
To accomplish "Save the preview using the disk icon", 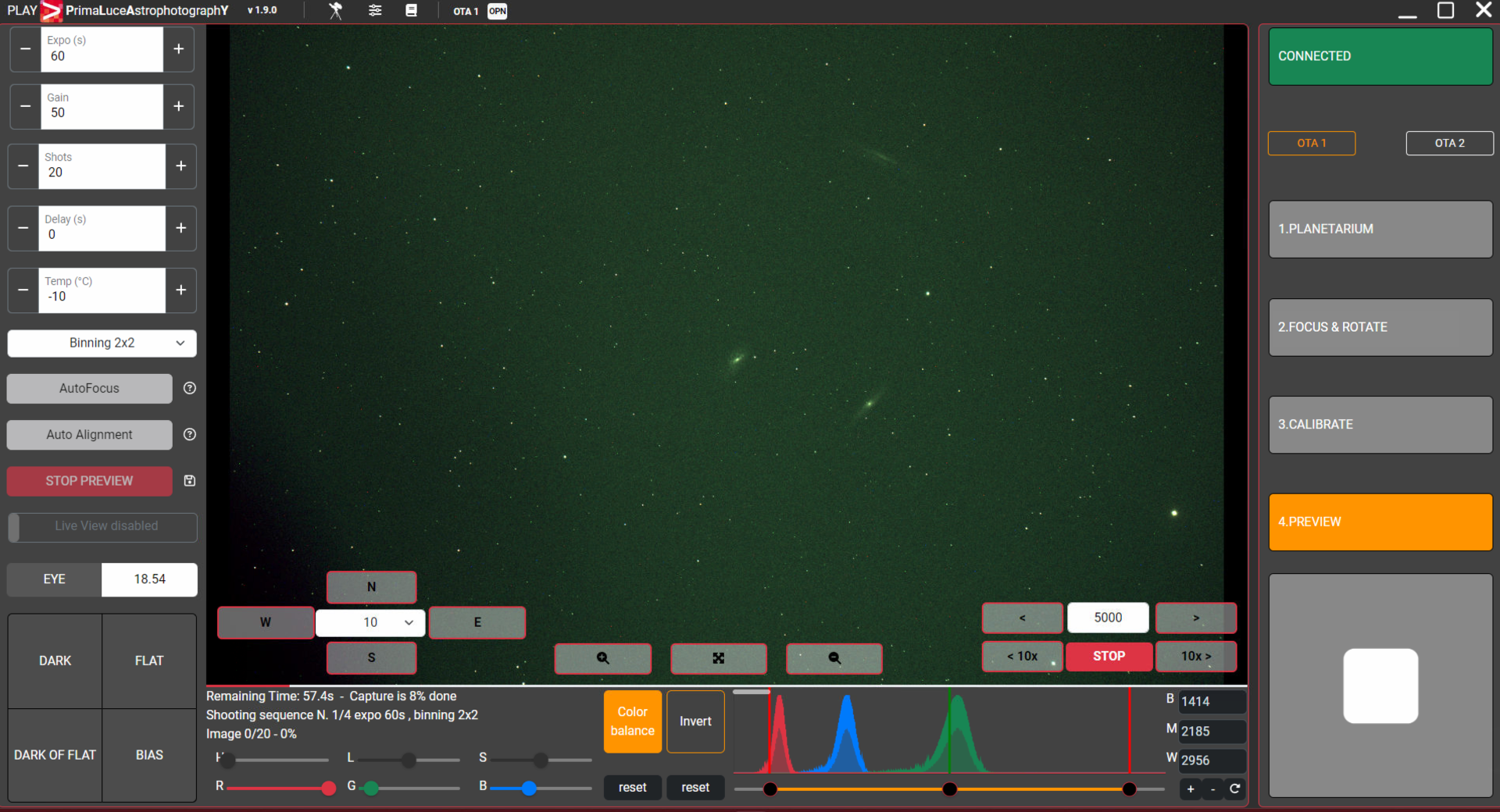I will pyautogui.click(x=189, y=481).
